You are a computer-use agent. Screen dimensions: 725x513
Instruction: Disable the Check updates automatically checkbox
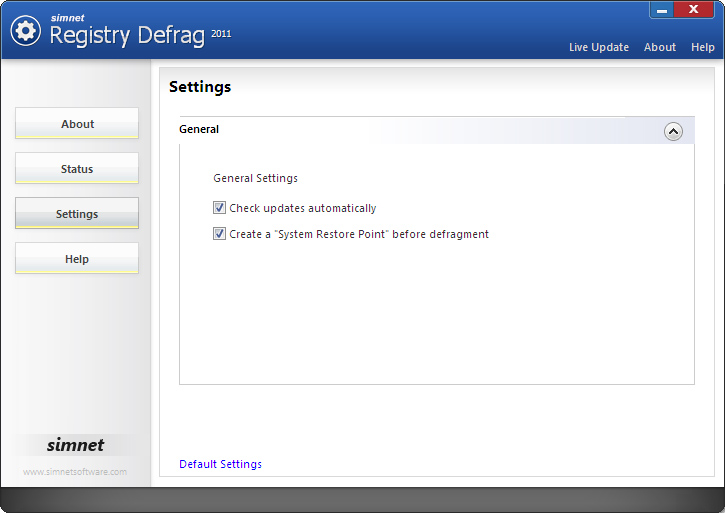(220, 208)
